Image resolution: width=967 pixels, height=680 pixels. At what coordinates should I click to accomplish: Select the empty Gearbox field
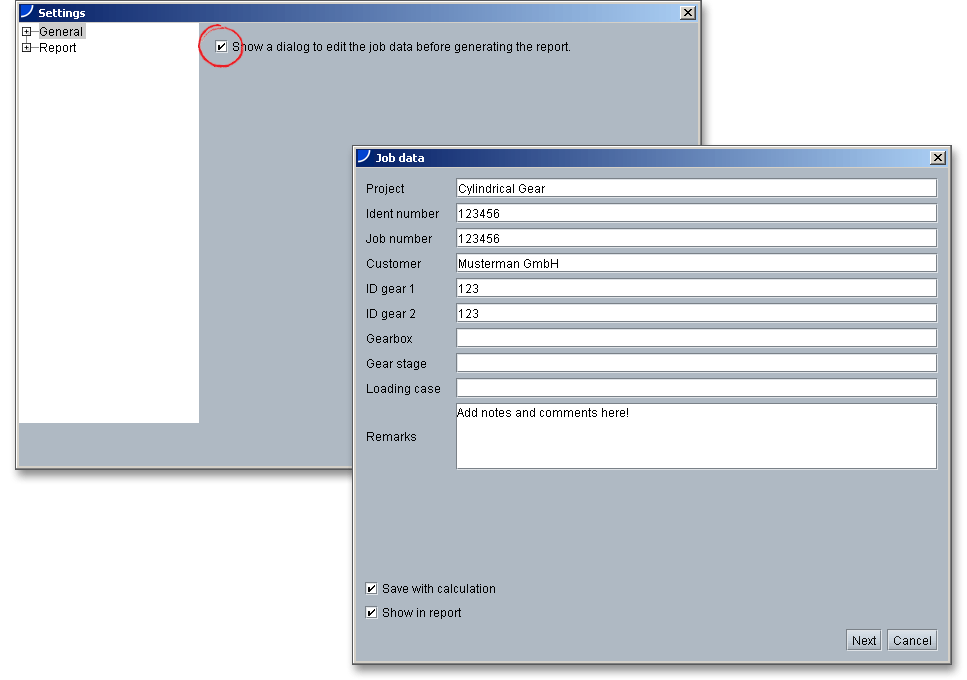(x=696, y=338)
